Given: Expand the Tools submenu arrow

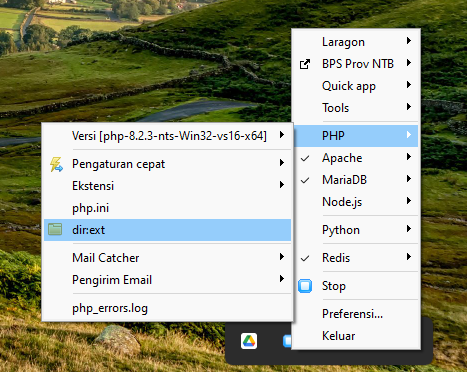Looking at the screenshot, I should point(409,107).
